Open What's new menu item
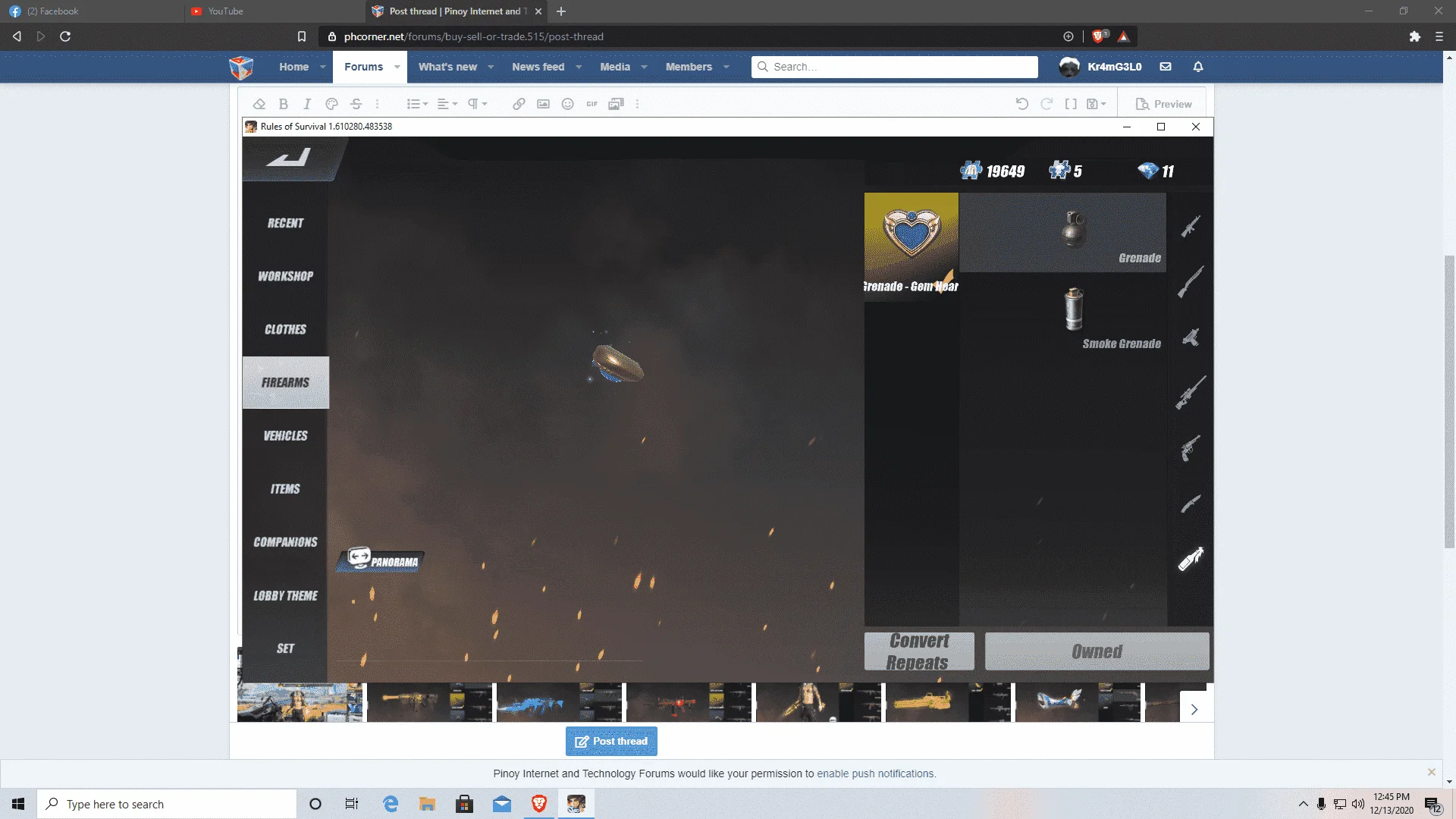Screen dimensions: 1456x819 447,67
